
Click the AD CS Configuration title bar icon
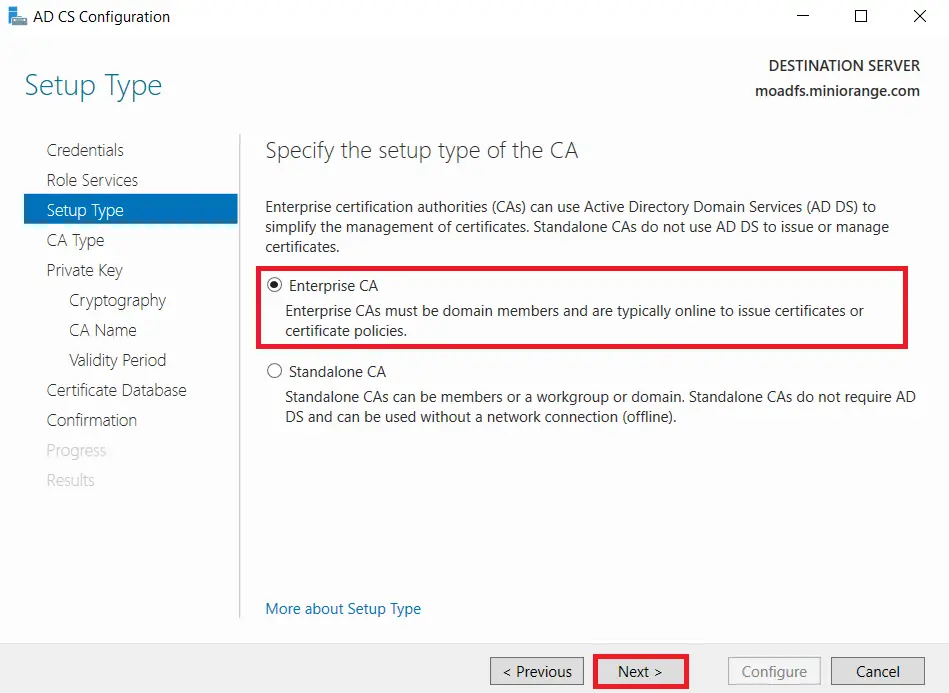(17, 16)
